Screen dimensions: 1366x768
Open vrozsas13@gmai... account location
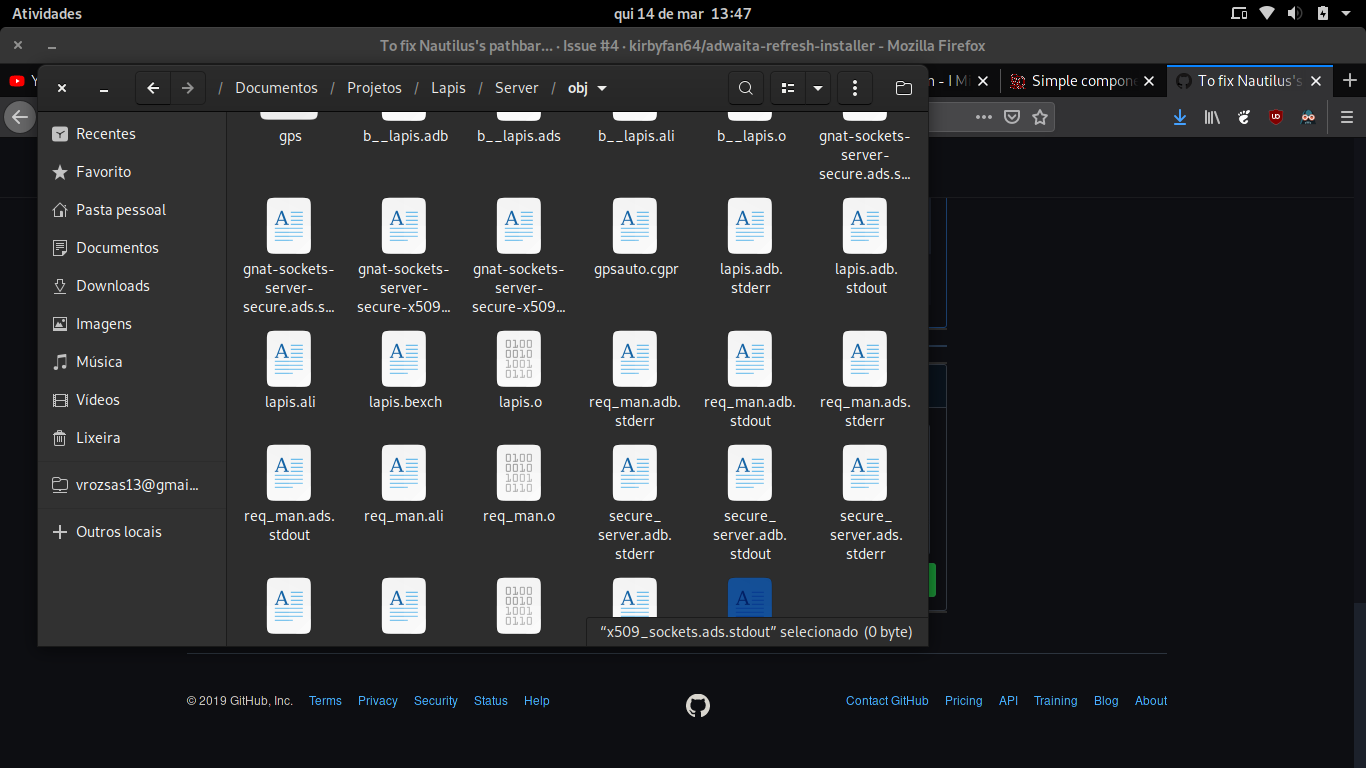click(132, 485)
